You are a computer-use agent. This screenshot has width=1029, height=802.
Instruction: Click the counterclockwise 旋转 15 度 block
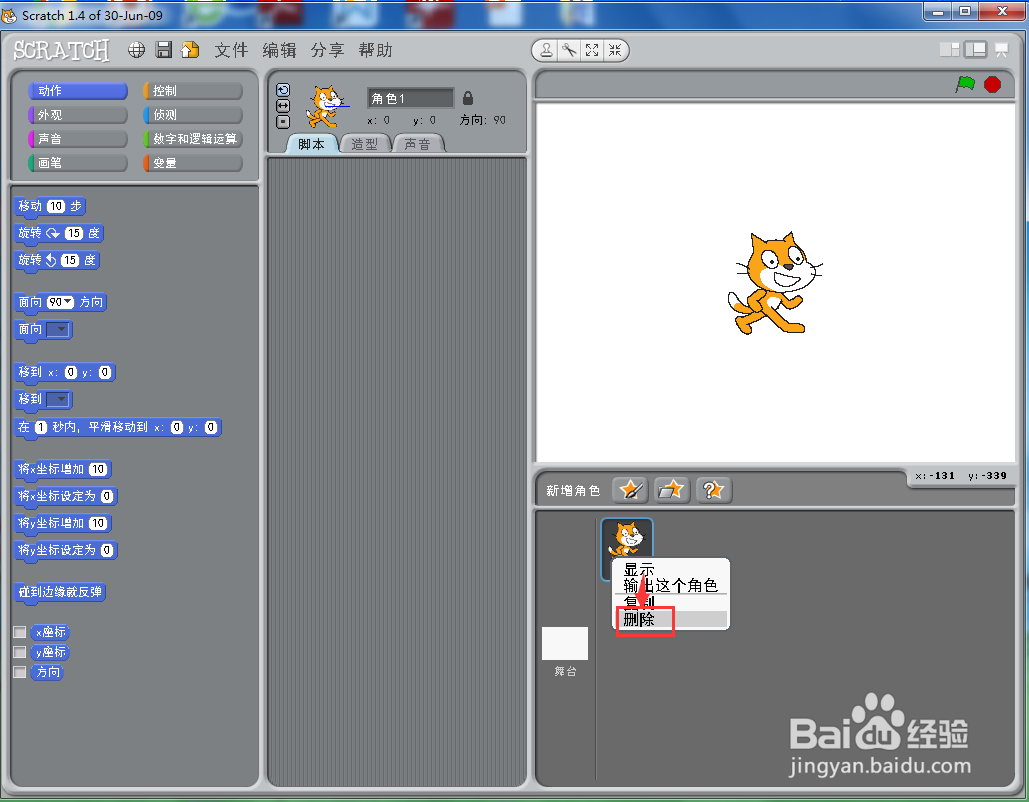56,261
